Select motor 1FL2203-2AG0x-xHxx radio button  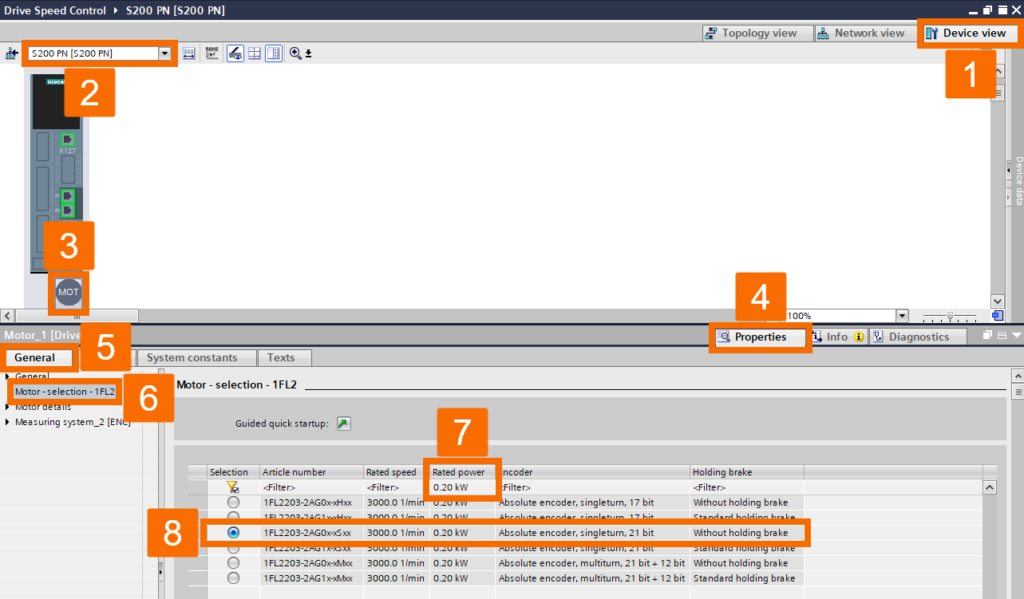(233, 502)
